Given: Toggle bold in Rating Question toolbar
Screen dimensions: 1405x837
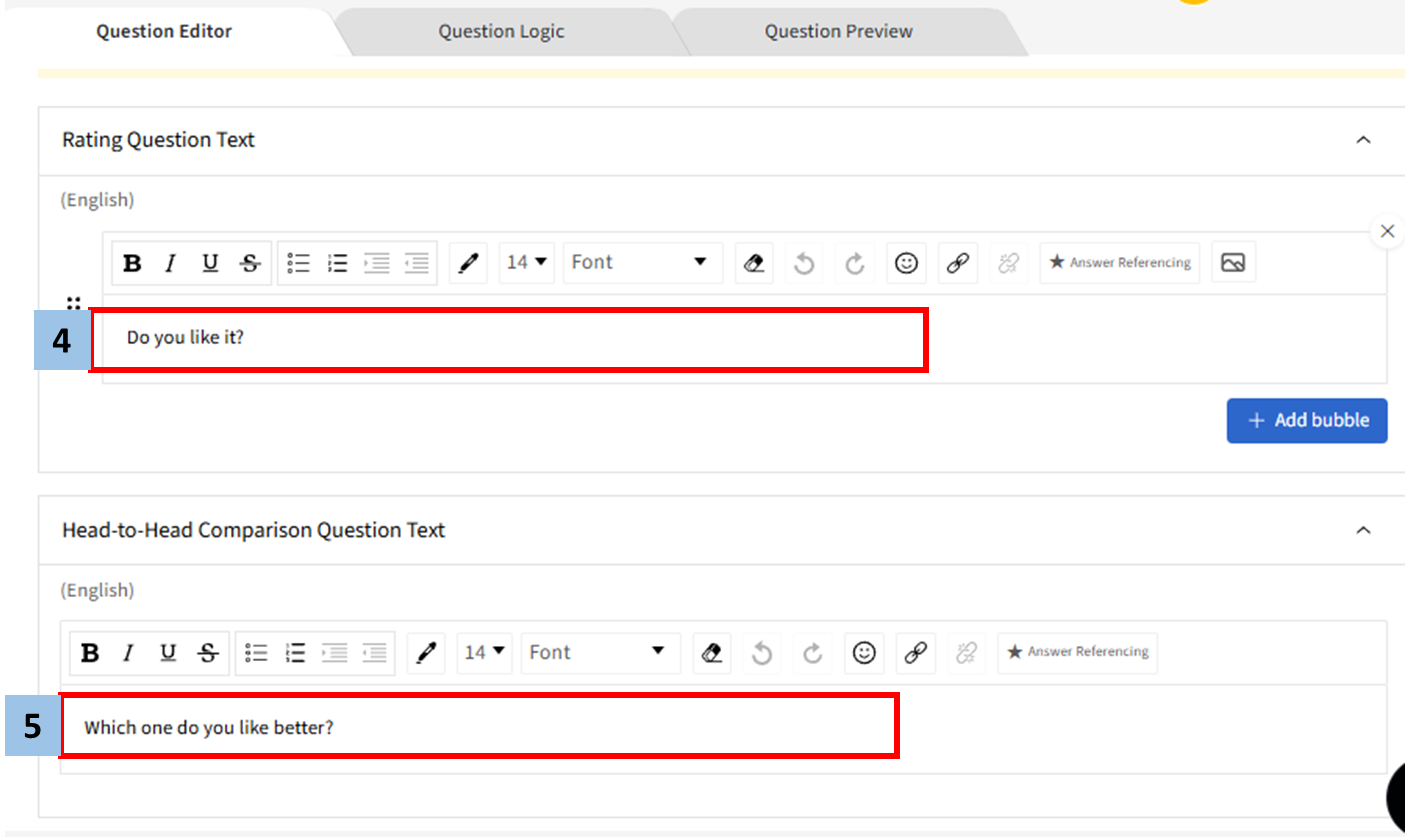Looking at the screenshot, I should (131, 263).
